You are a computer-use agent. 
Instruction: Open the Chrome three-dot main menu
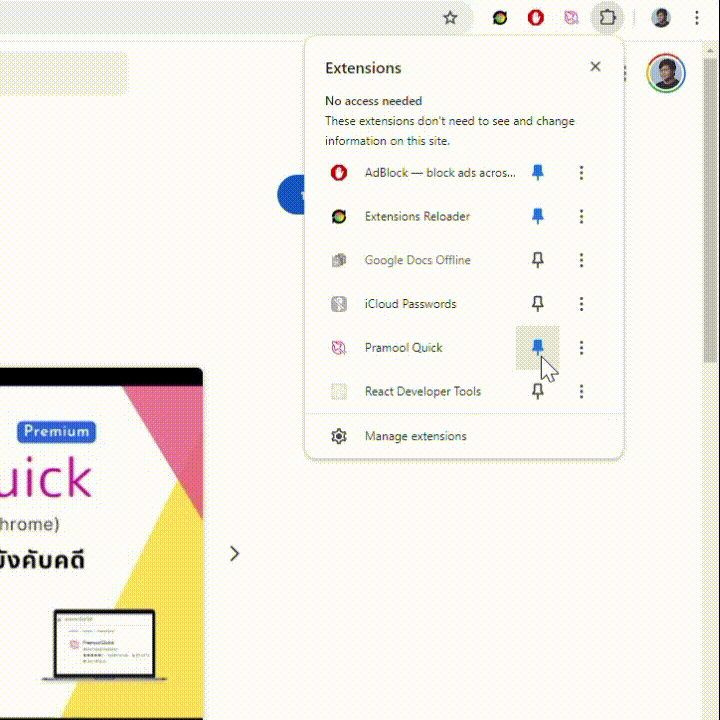[x=697, y=18]
